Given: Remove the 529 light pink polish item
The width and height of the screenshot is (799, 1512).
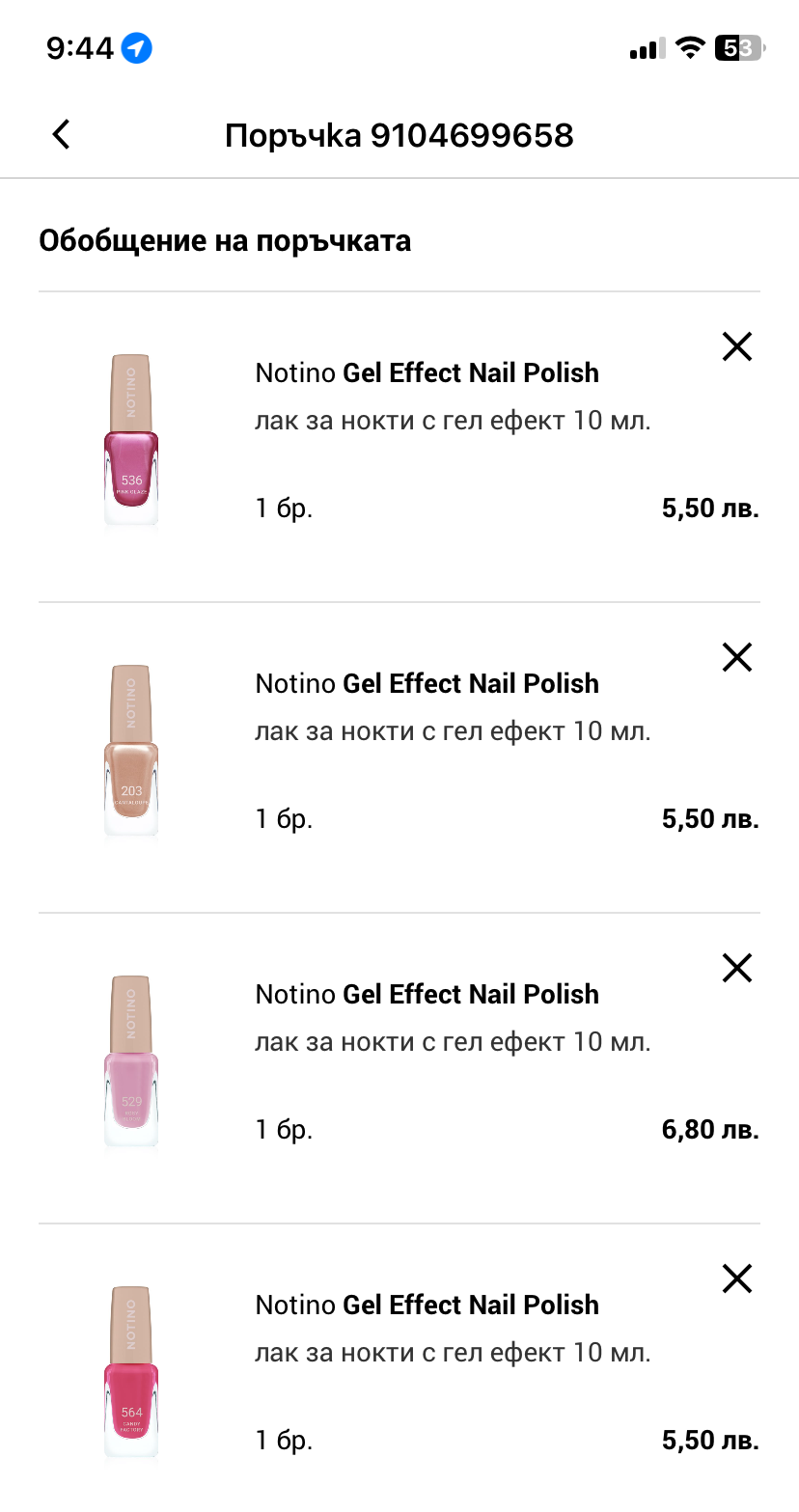Looking at the screenshot, I should (x=736, y=968).
